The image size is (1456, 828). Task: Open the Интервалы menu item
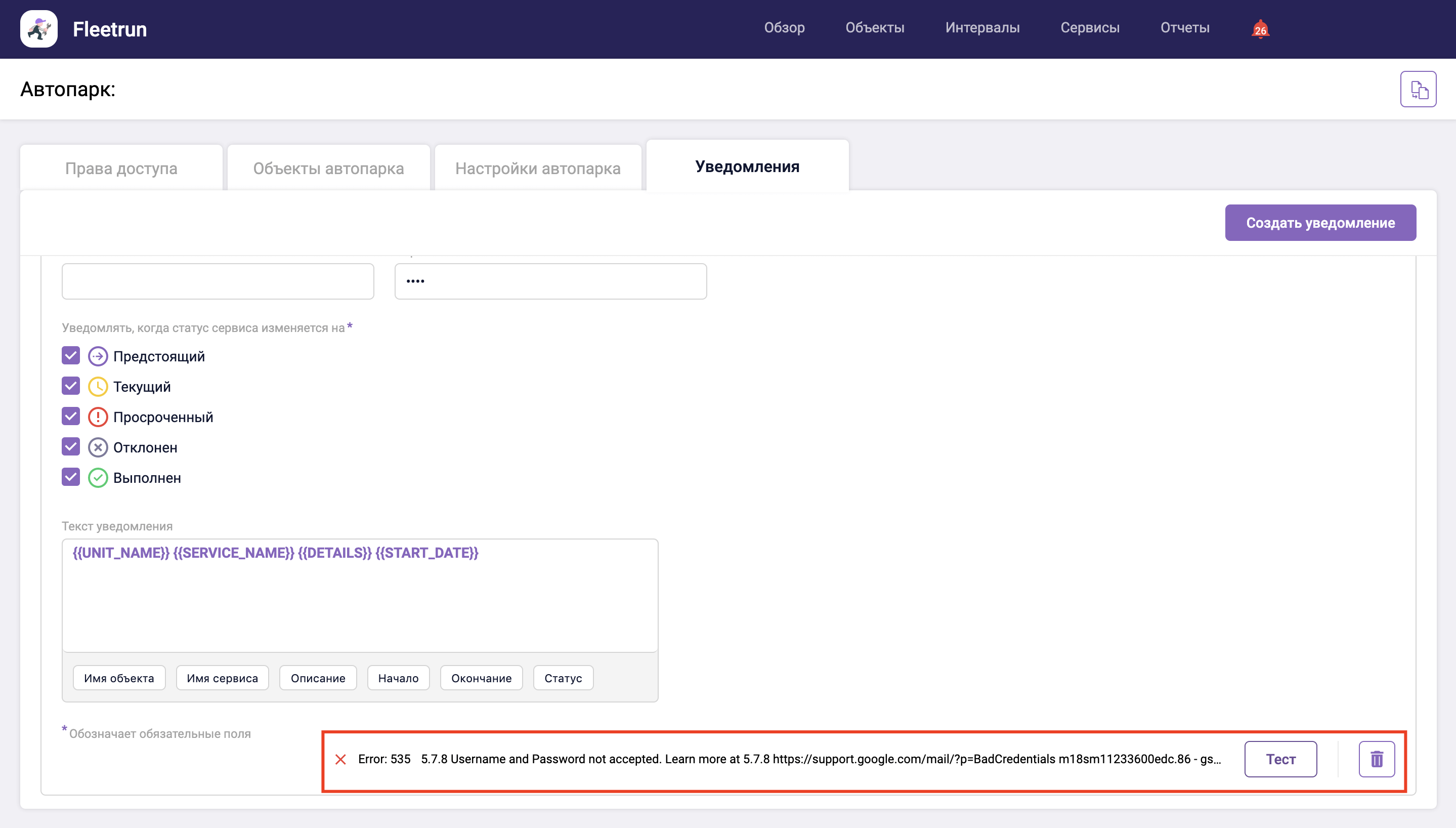click(982, 27)
